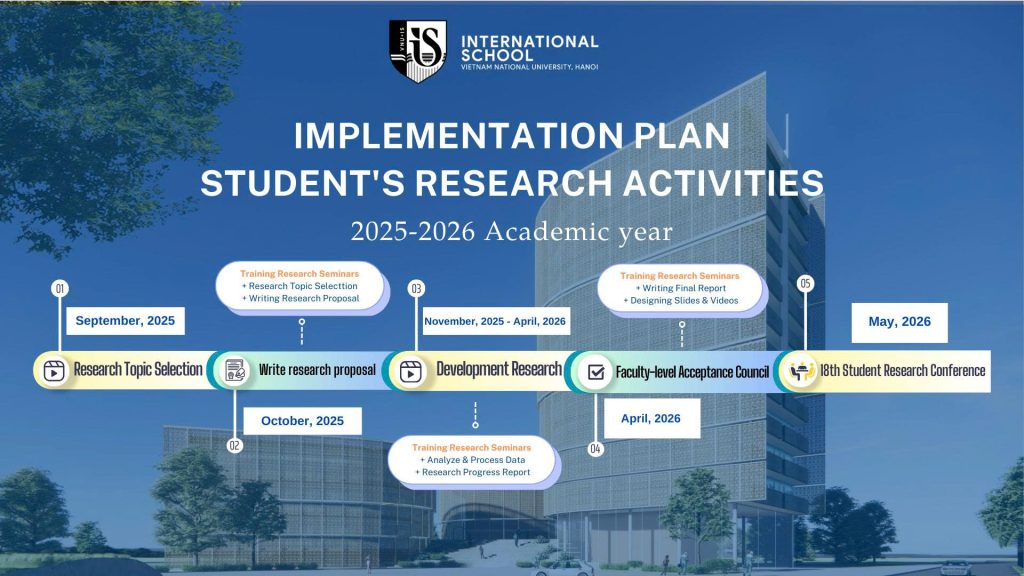The height and width of the screenshot is (576, 1024).
Task: Click the 2025-2026 Academic year subtitle
Action: (x=511, y=231)
